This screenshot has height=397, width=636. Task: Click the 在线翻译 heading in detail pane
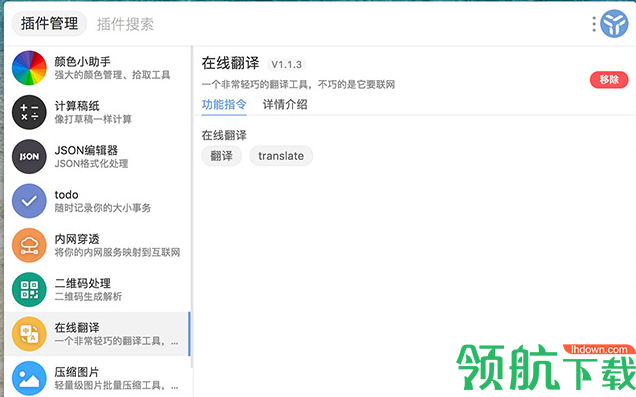coord(230,63)
